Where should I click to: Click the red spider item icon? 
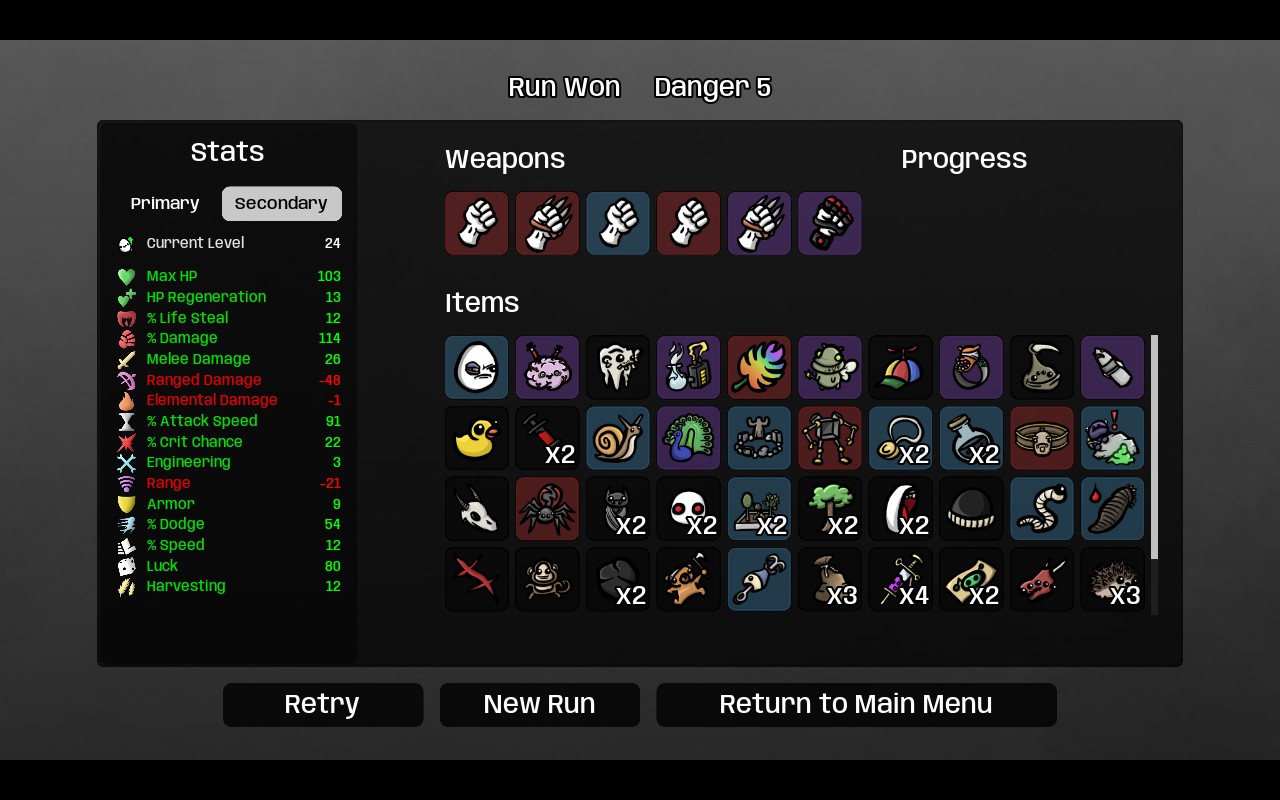[547, 508]
